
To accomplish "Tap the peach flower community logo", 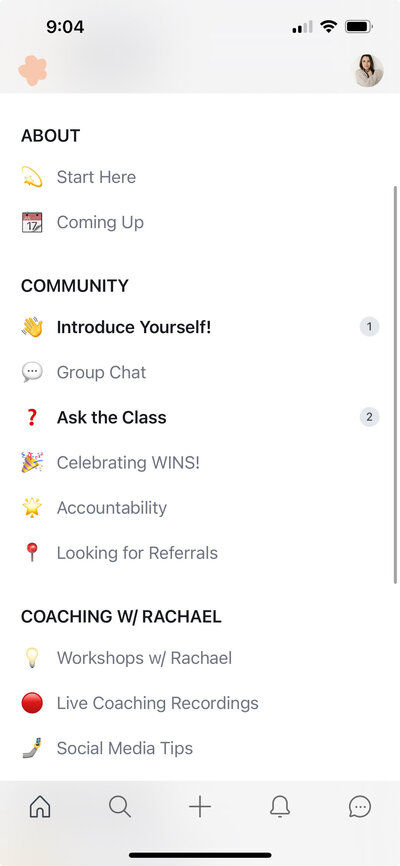I will pos(33,71).
